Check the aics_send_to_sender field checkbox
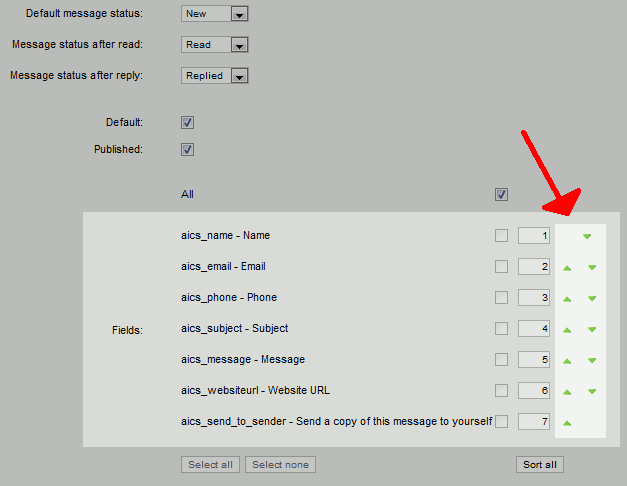Image resolution: width=627 pixels, height=486 pixels. click(x=501, y=422)
